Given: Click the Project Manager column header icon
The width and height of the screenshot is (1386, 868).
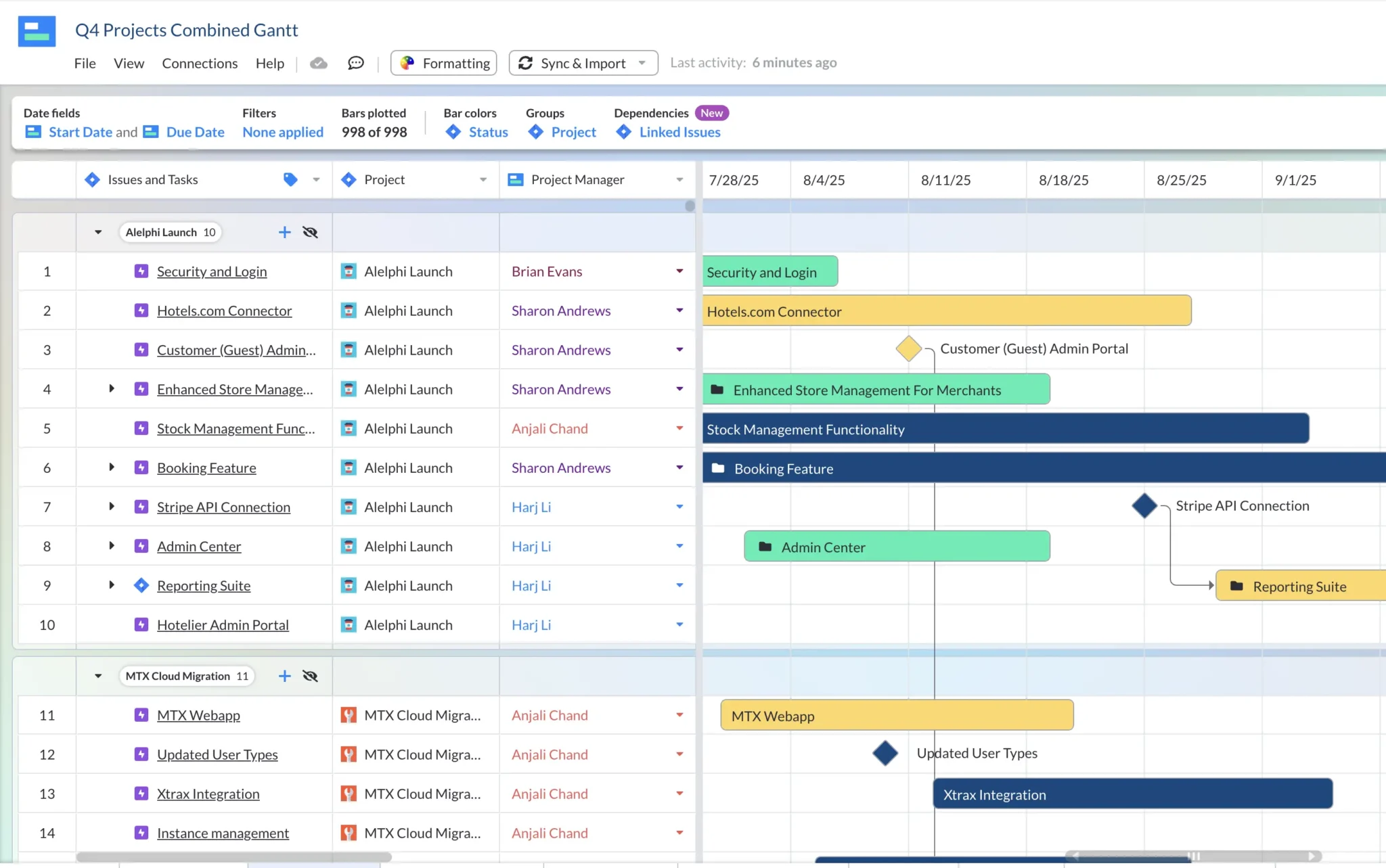Looking at the screenshot, I should pos(516,179).
